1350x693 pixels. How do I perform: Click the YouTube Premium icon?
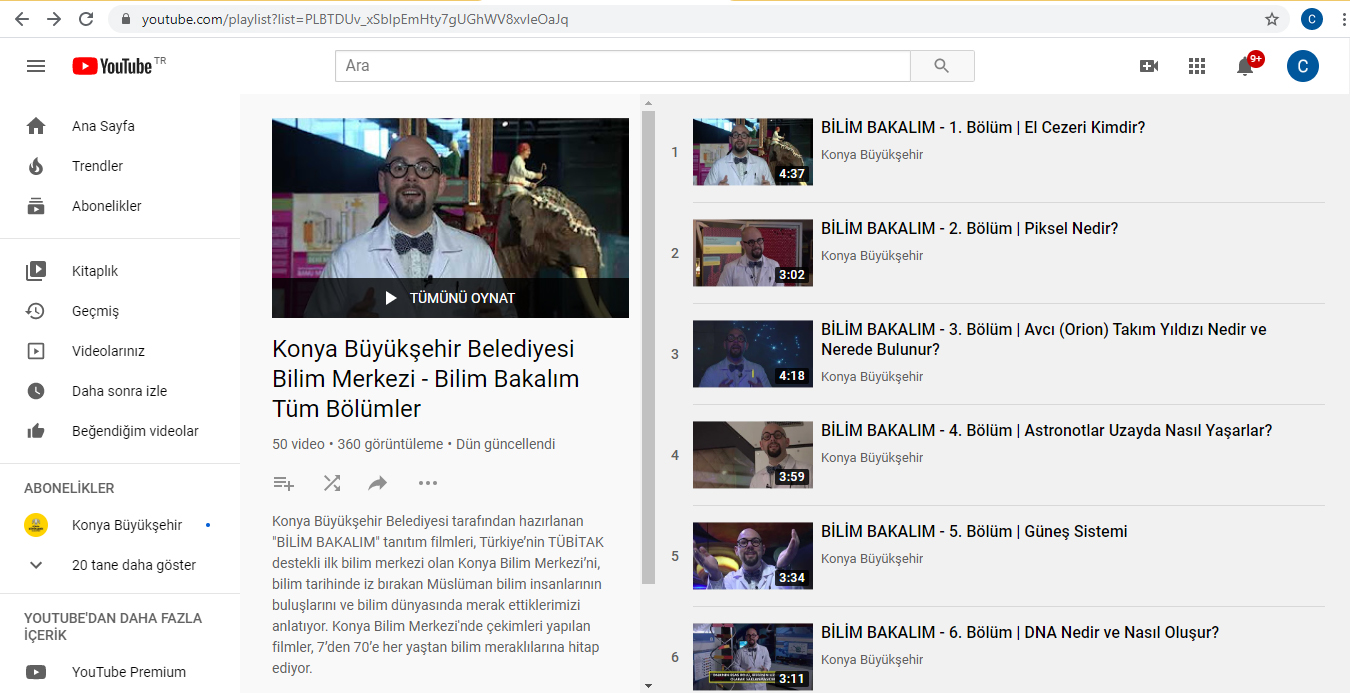(x=36, y=672)
